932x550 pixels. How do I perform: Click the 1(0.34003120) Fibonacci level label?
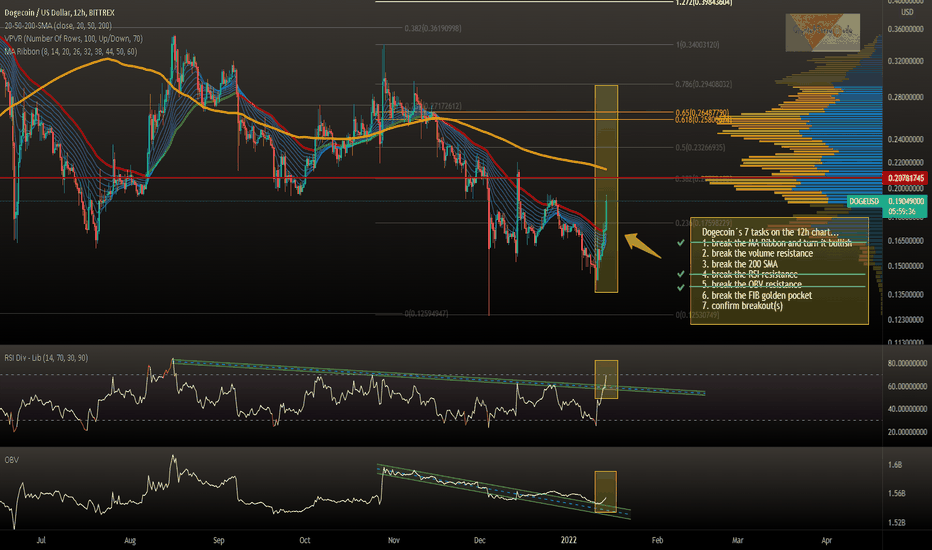[697, 45]
